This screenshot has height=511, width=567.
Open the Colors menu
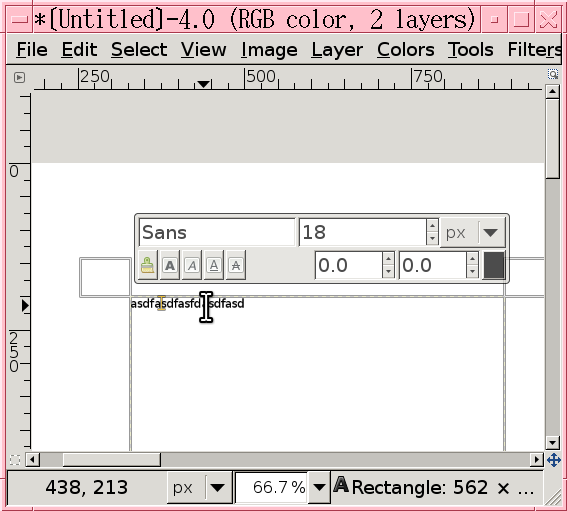(x=405, y=49)
